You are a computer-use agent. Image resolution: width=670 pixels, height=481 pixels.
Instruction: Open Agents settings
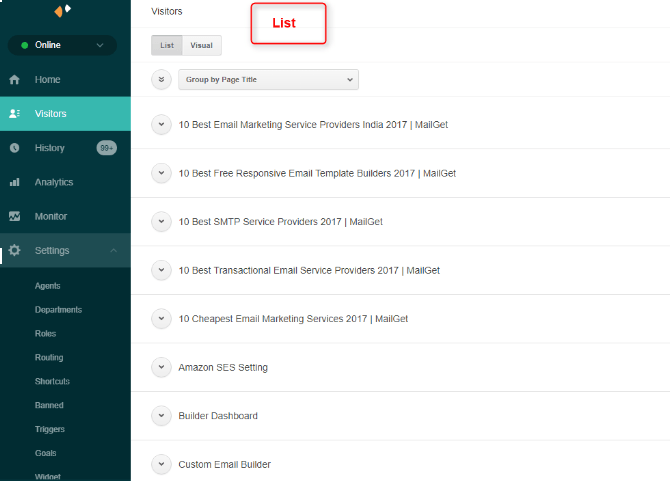pyautogui.click(x=47, y=286)
